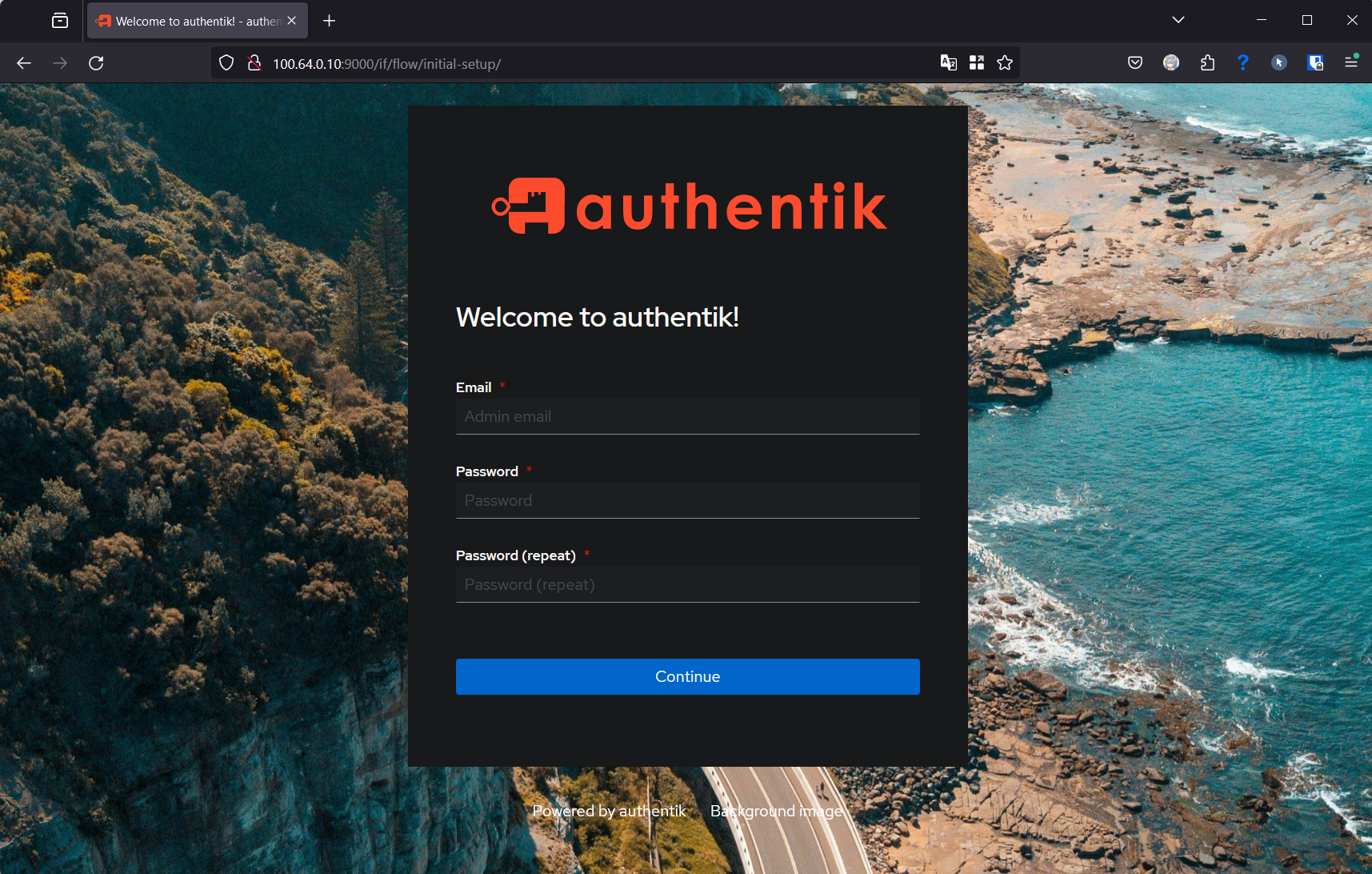
Task: Select the Welcome to authentik tab
Action: [x=197, y=21]
